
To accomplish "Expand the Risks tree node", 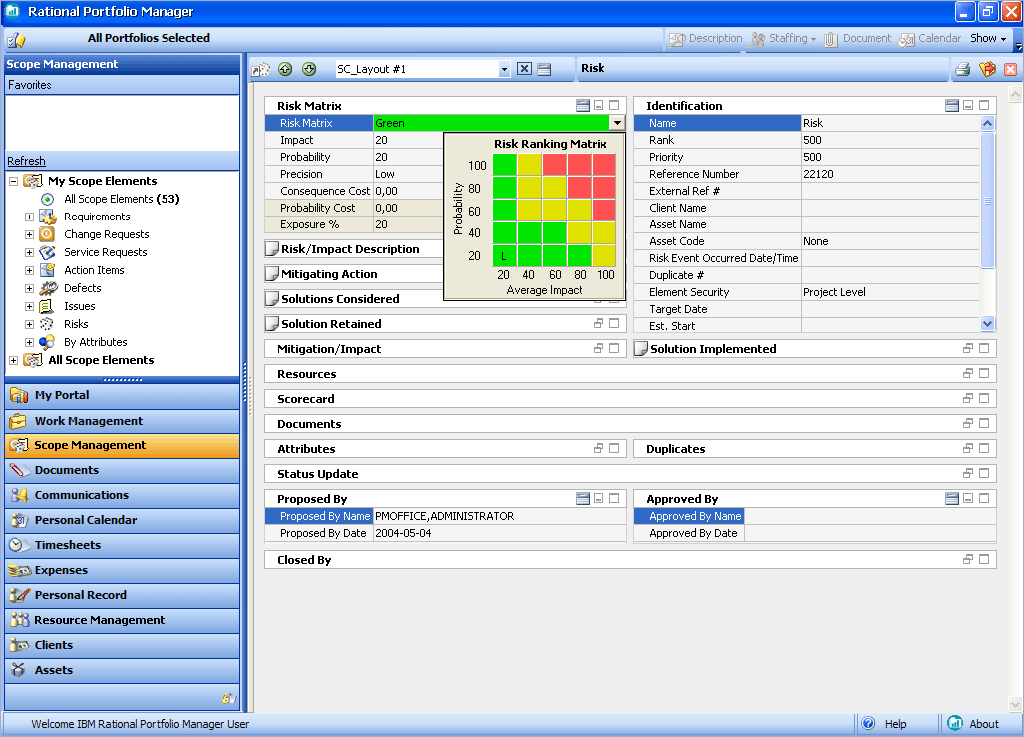I will (29, 324).
